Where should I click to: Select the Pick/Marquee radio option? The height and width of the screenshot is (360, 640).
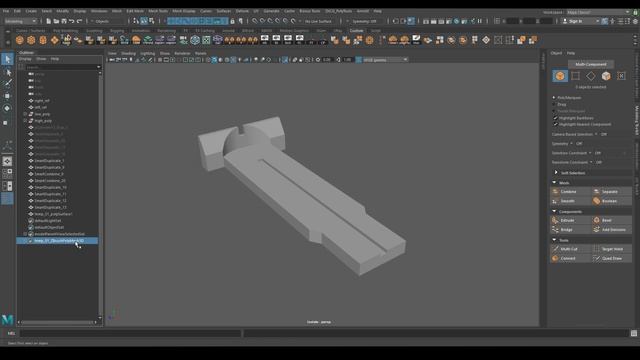click(x=554, y=98)
